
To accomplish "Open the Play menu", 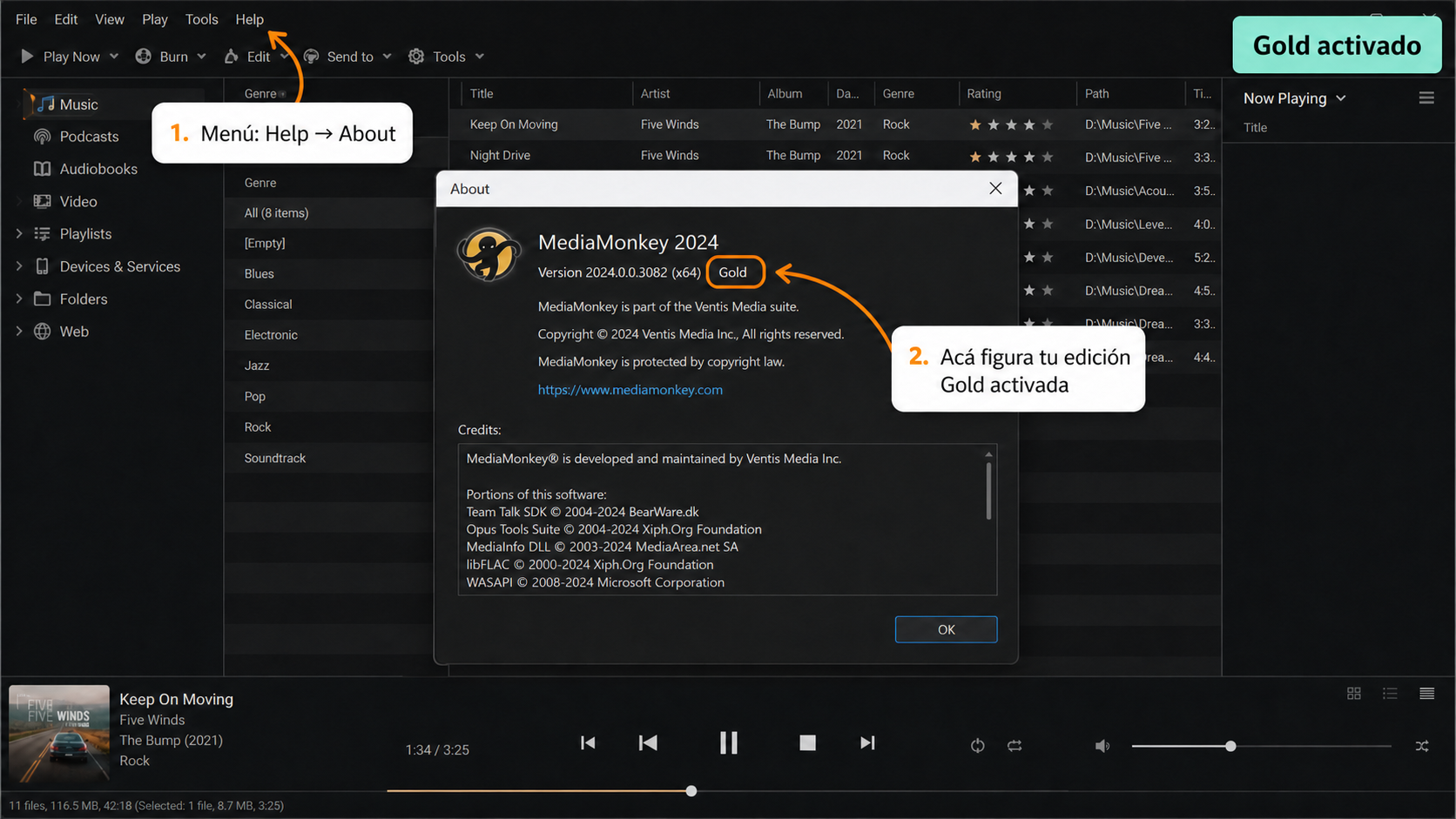I will pyautogui.click(x=155, y=19).
